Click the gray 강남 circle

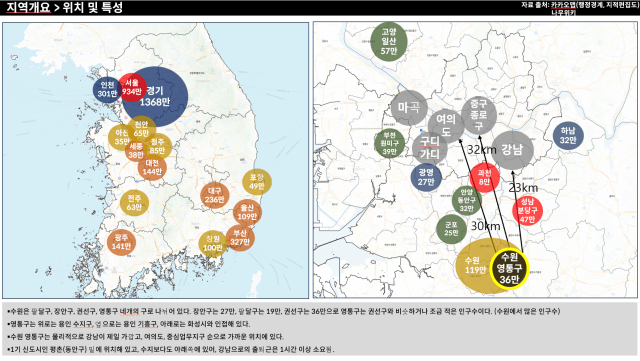tap(513, 150)
